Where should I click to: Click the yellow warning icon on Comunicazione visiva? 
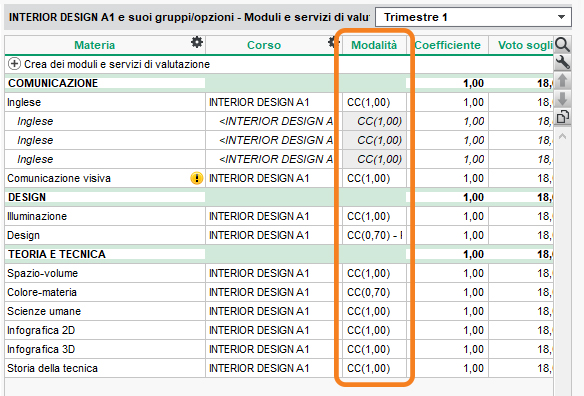[197, 178]
